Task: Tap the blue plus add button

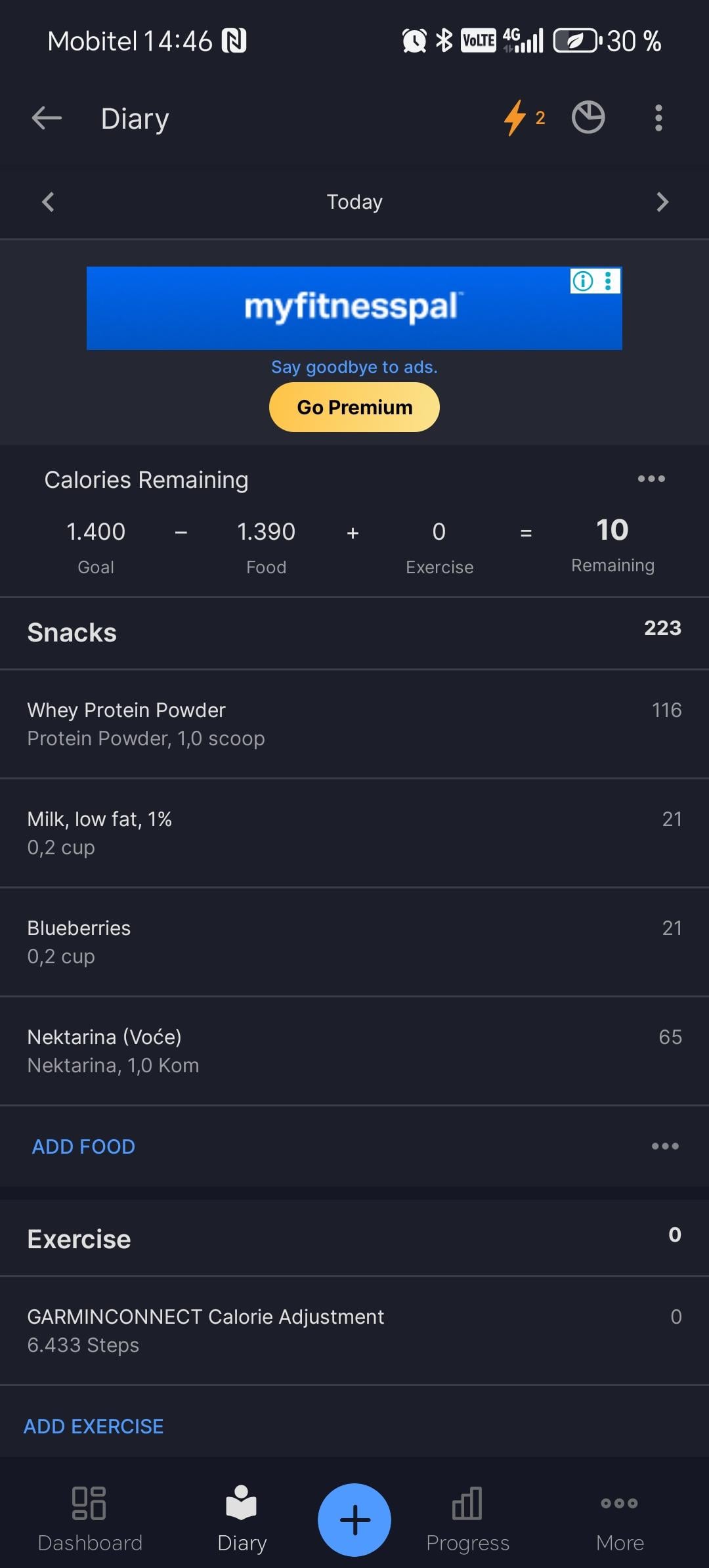Action: coord(354,1519)
